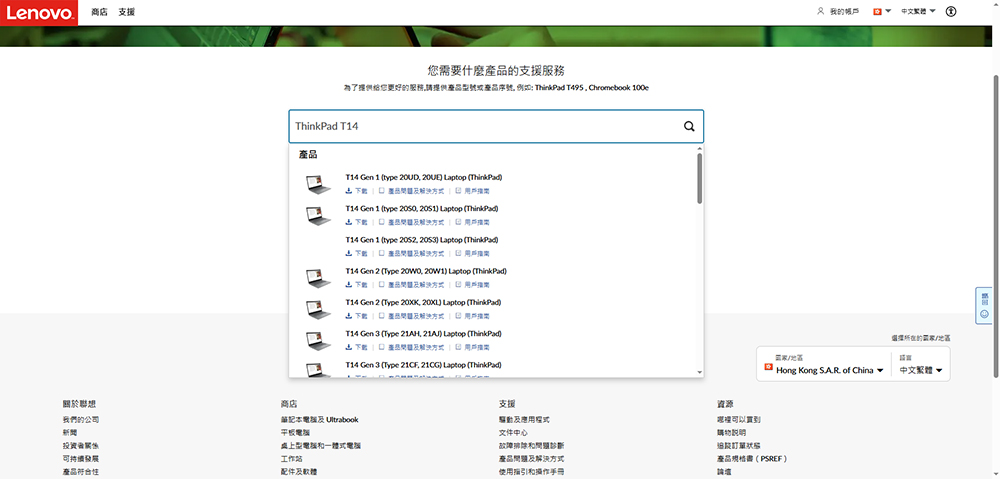Image resolution: width=1000 pixels, height=479 pixels.
Task: Open footer link 我們的公司
Action: pos(80,420)
